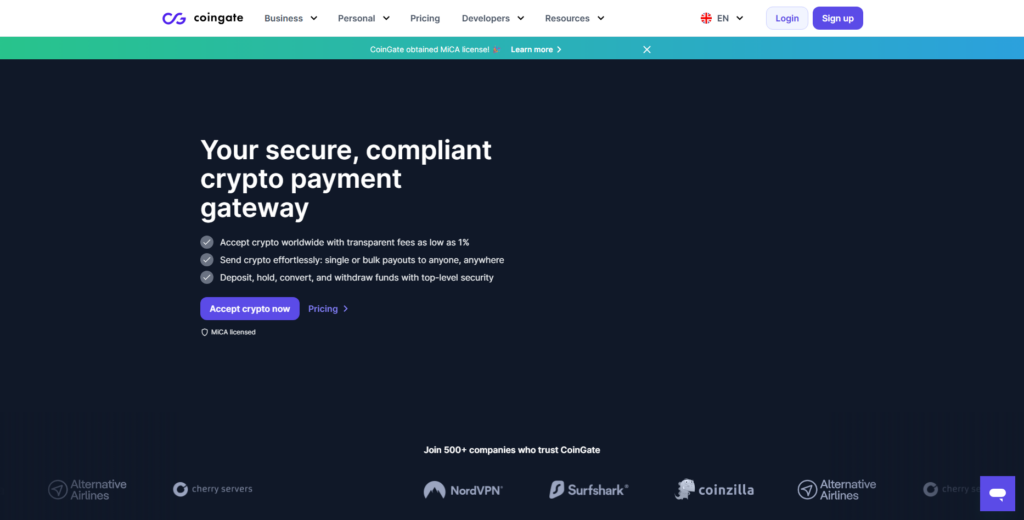The image size is (1024, 520).
Task: Open the Resources navigation menu
Action: [x=575, y=18]
